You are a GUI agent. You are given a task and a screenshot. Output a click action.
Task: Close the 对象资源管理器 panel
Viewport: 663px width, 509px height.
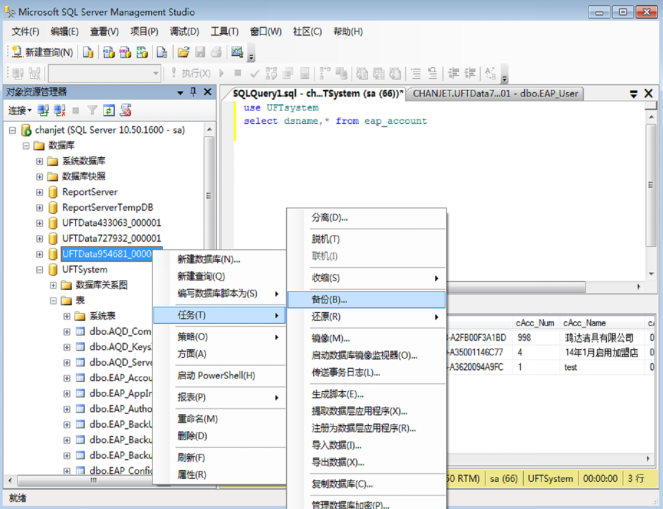(208, 92)
